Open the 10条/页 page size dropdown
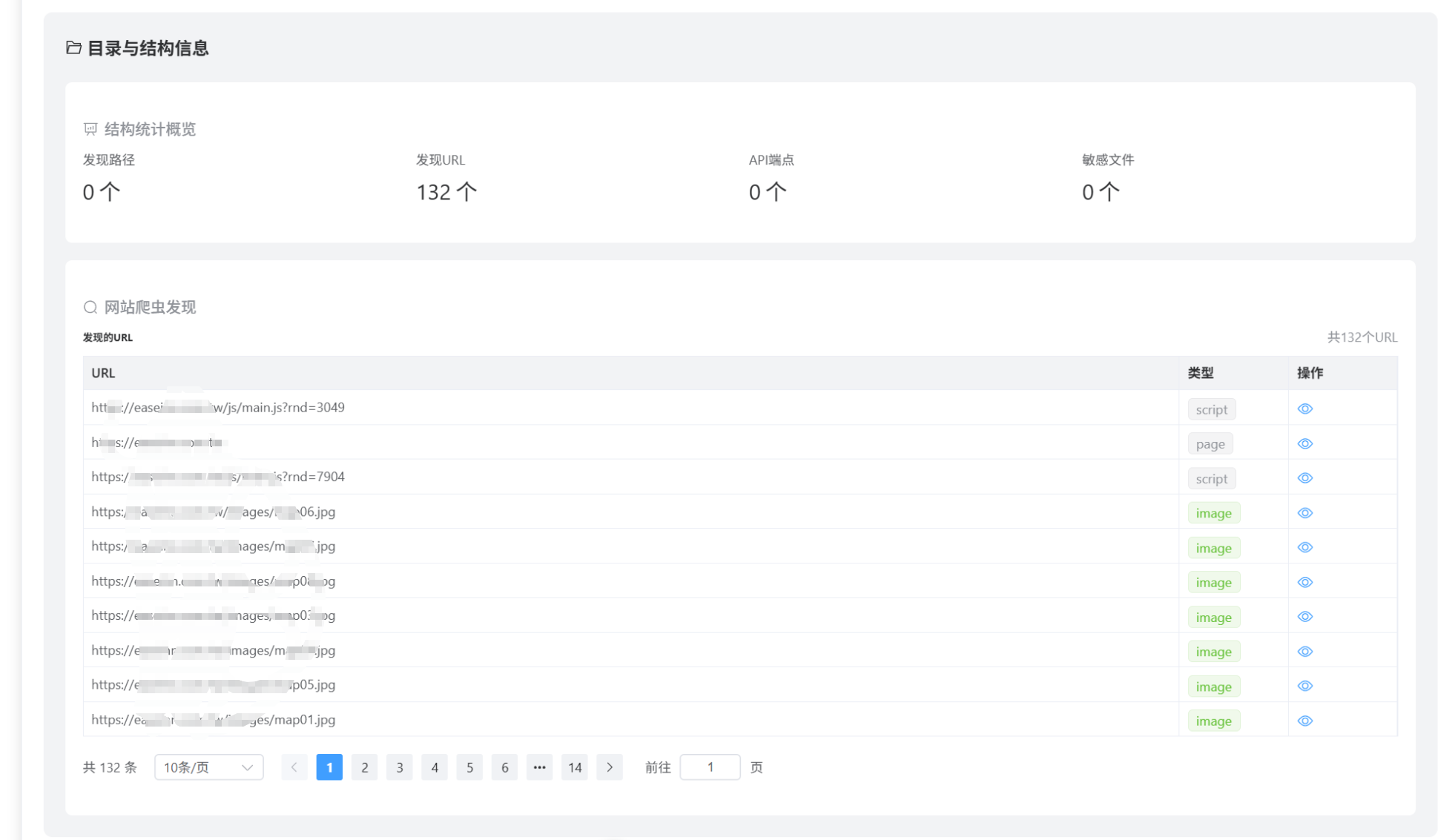1455x840 pixels. click(x=208, y=767)
